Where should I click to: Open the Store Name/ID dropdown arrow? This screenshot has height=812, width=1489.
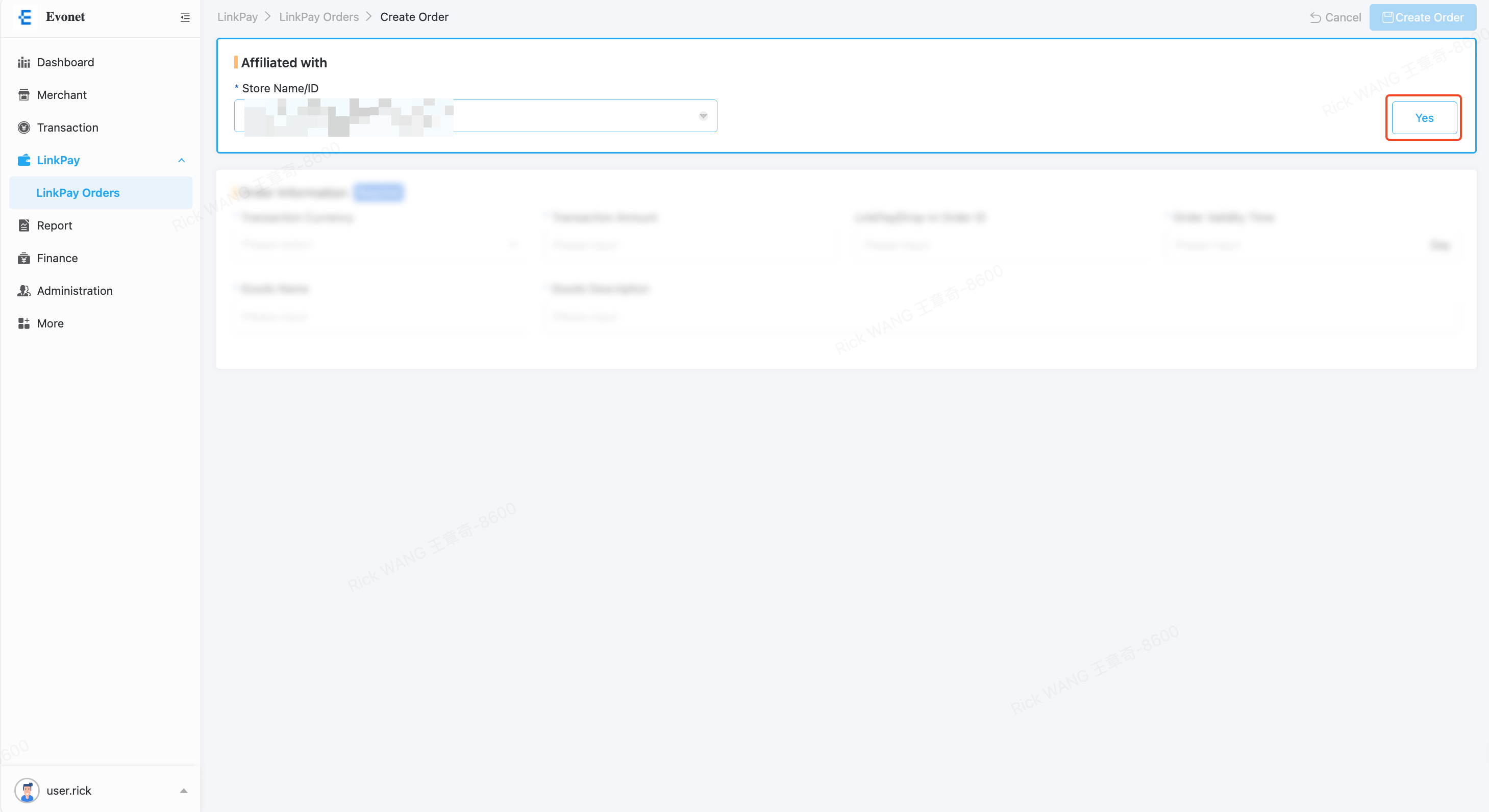pos(703,116)
